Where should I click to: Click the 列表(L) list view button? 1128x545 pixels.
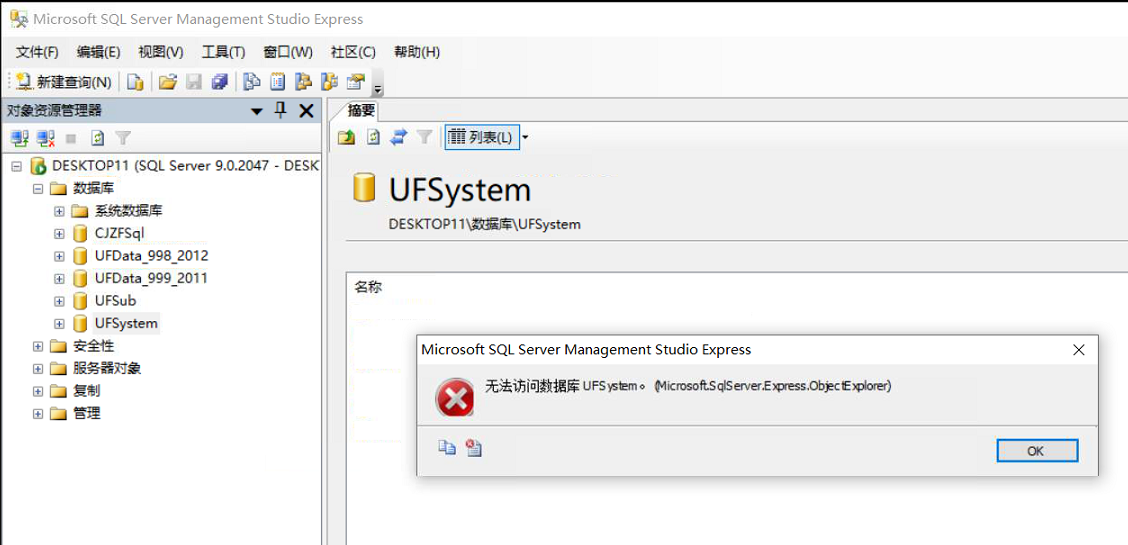[x=481, y=137]
